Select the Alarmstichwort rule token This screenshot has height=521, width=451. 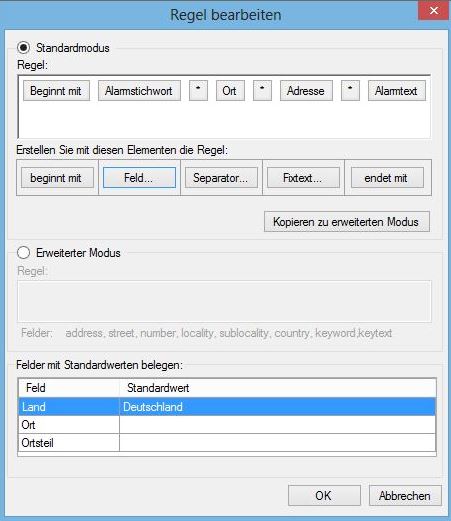139,91
